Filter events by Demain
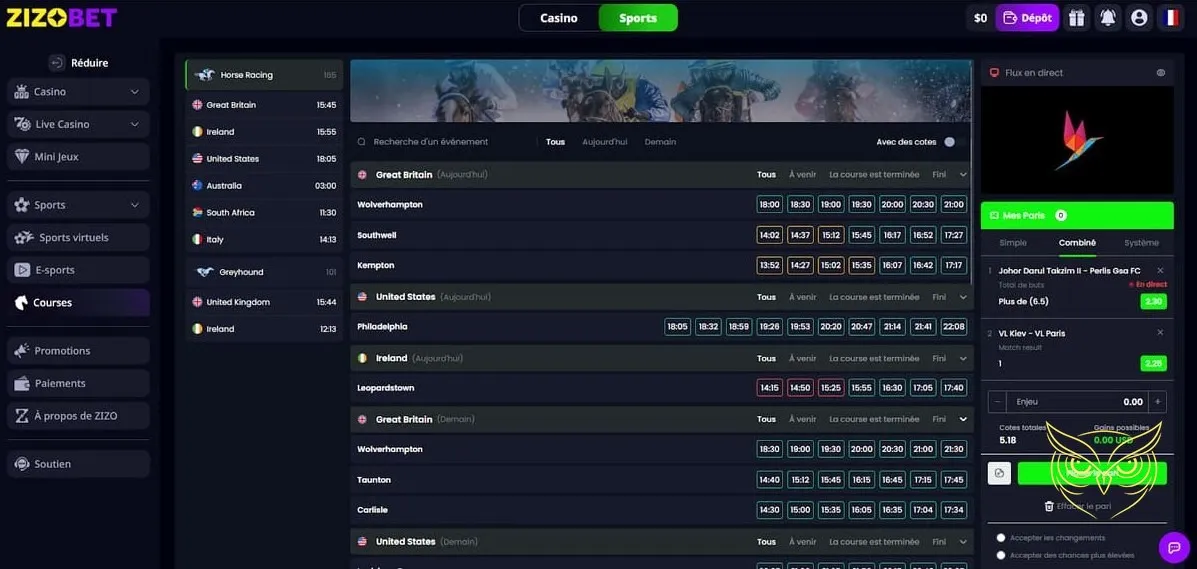The height and width of the screenshot is (569, 1197). pyautogui.click(x=660, y=142)
